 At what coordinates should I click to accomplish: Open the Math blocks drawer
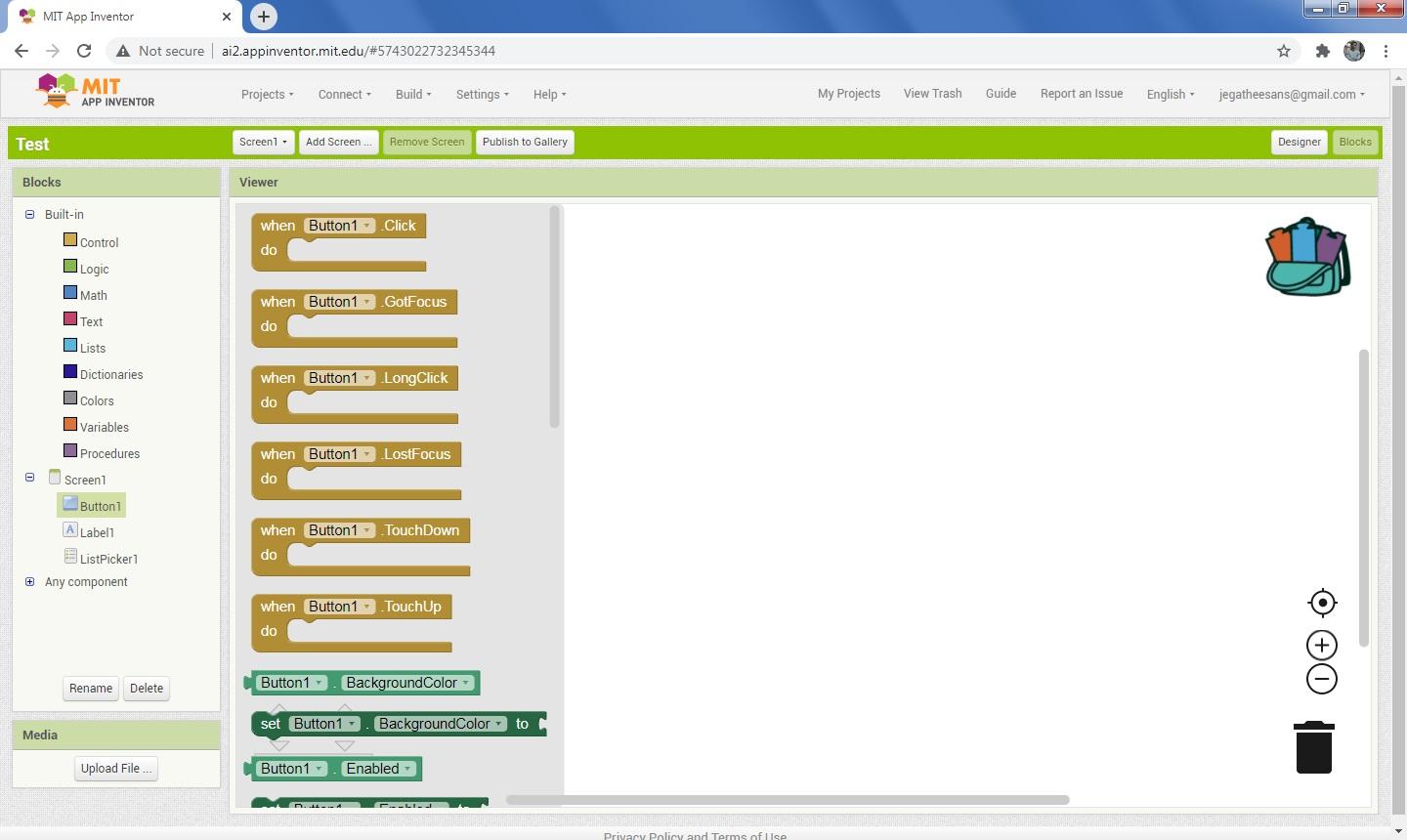[x=93, y=295]
